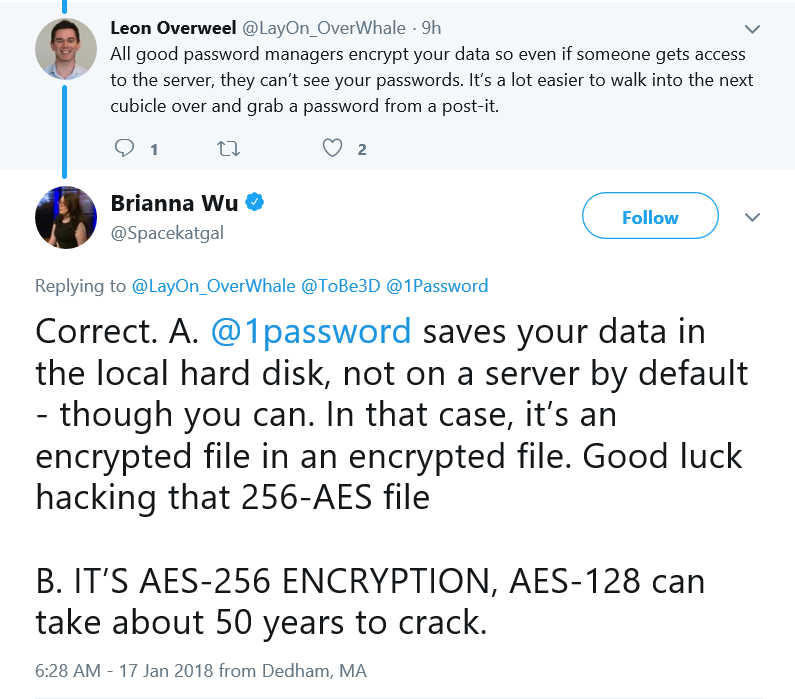Image resolution: width=795 pixels, height=699 pixels.
Task: Click the reply speech bubble icon
Action: click(x=124, y=148)
